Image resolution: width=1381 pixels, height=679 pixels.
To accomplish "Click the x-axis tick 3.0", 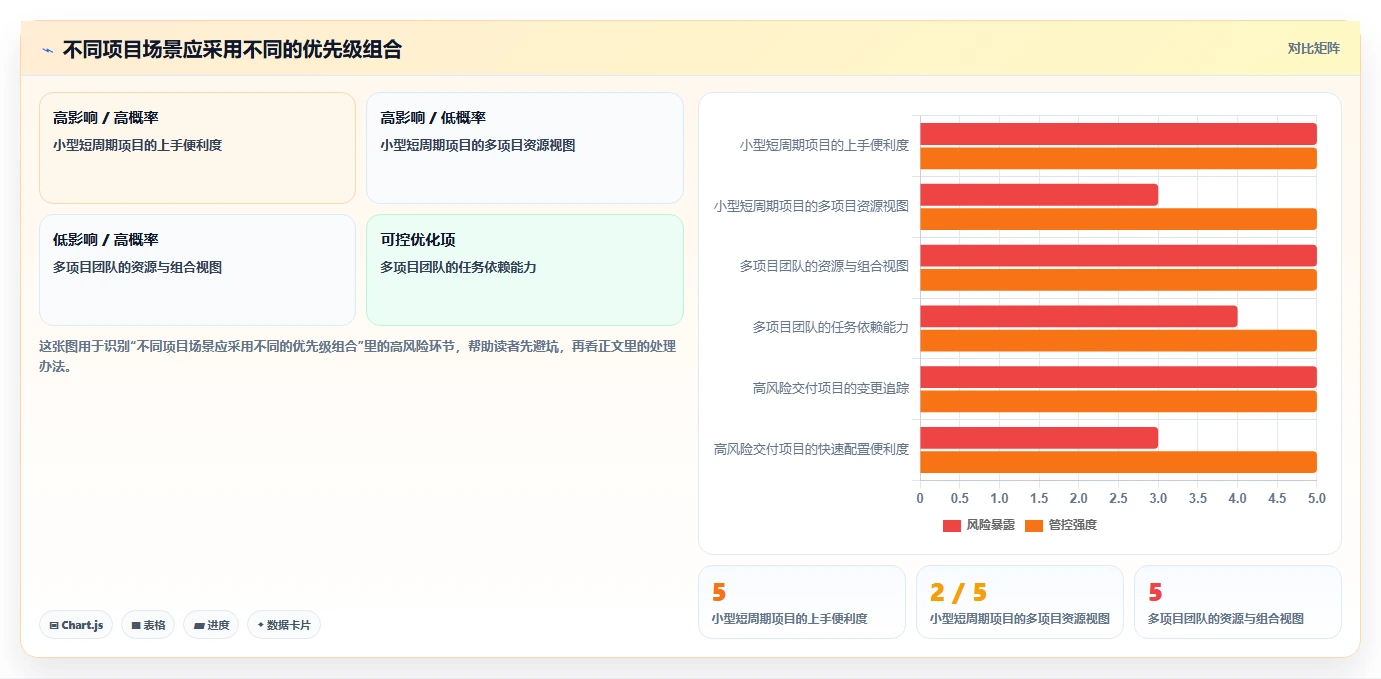I will (x=1158, y=498).
